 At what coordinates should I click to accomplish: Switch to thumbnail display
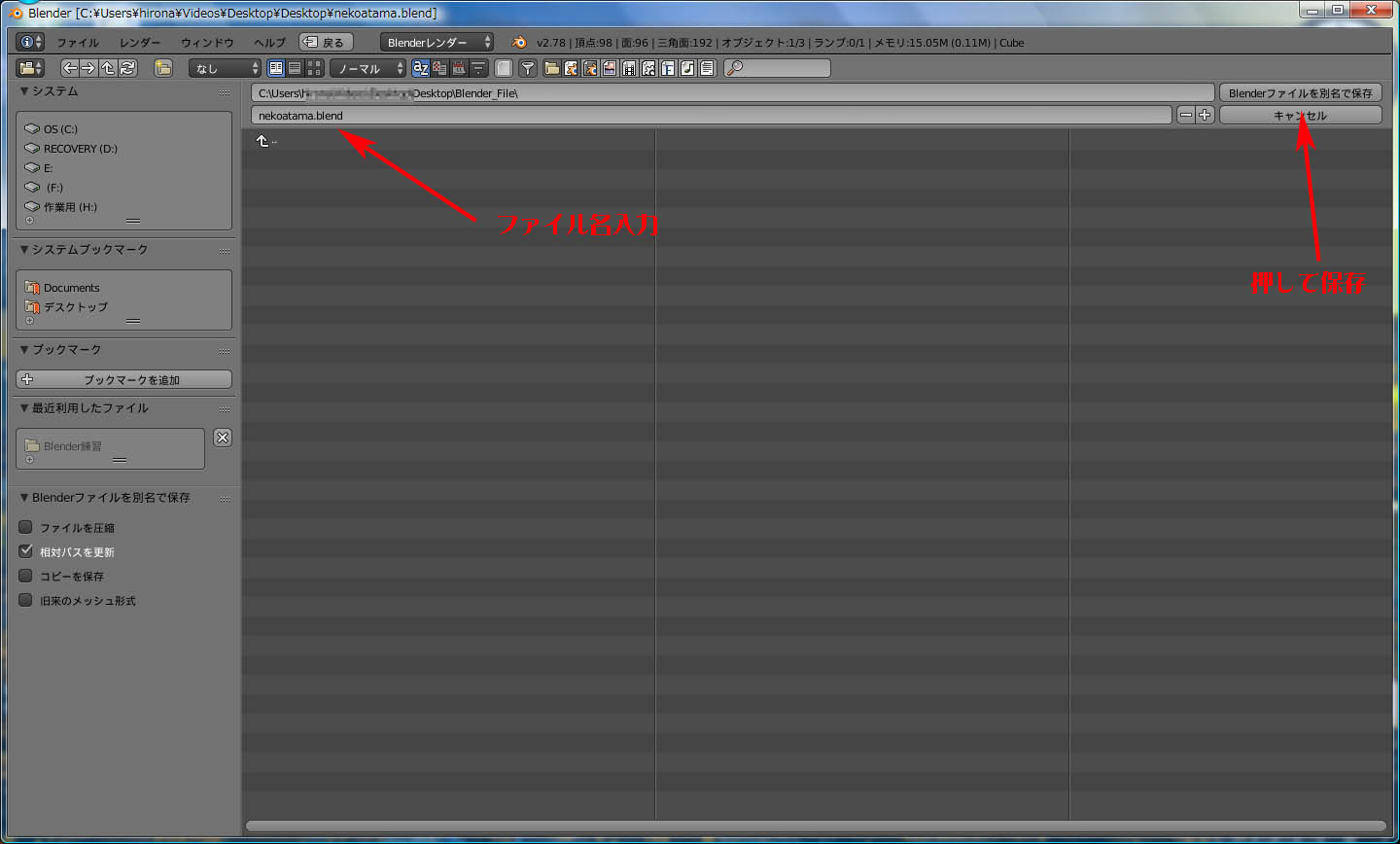[x=314, y=68]
